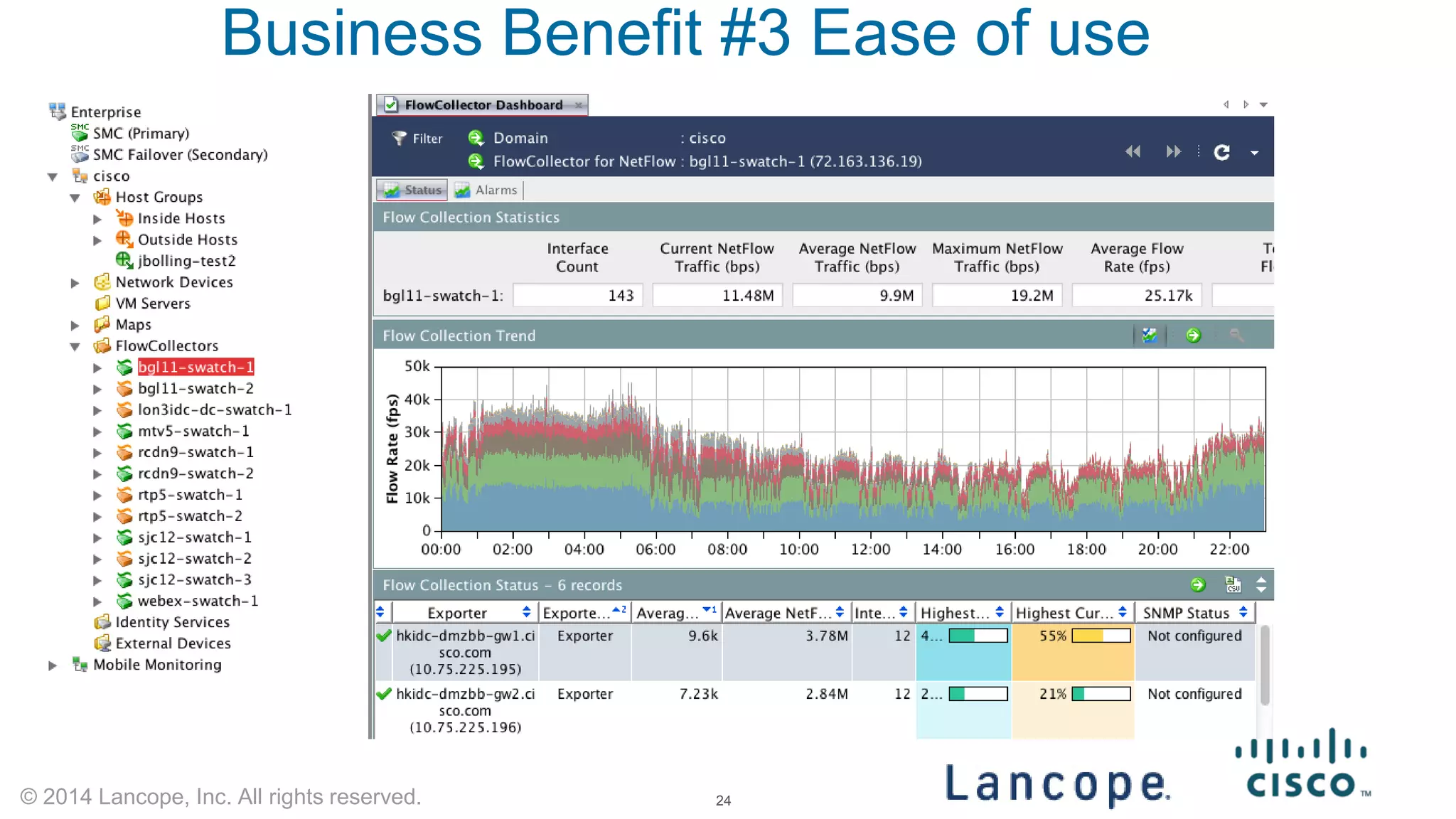The image size is (1456, 819).
Task: Click the Inside Hosts group icon
Action: click(x=124, y=218)
